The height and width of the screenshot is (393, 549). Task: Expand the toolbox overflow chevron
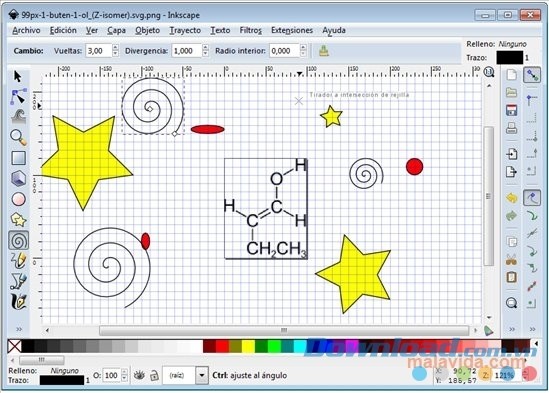click(19, 329)
